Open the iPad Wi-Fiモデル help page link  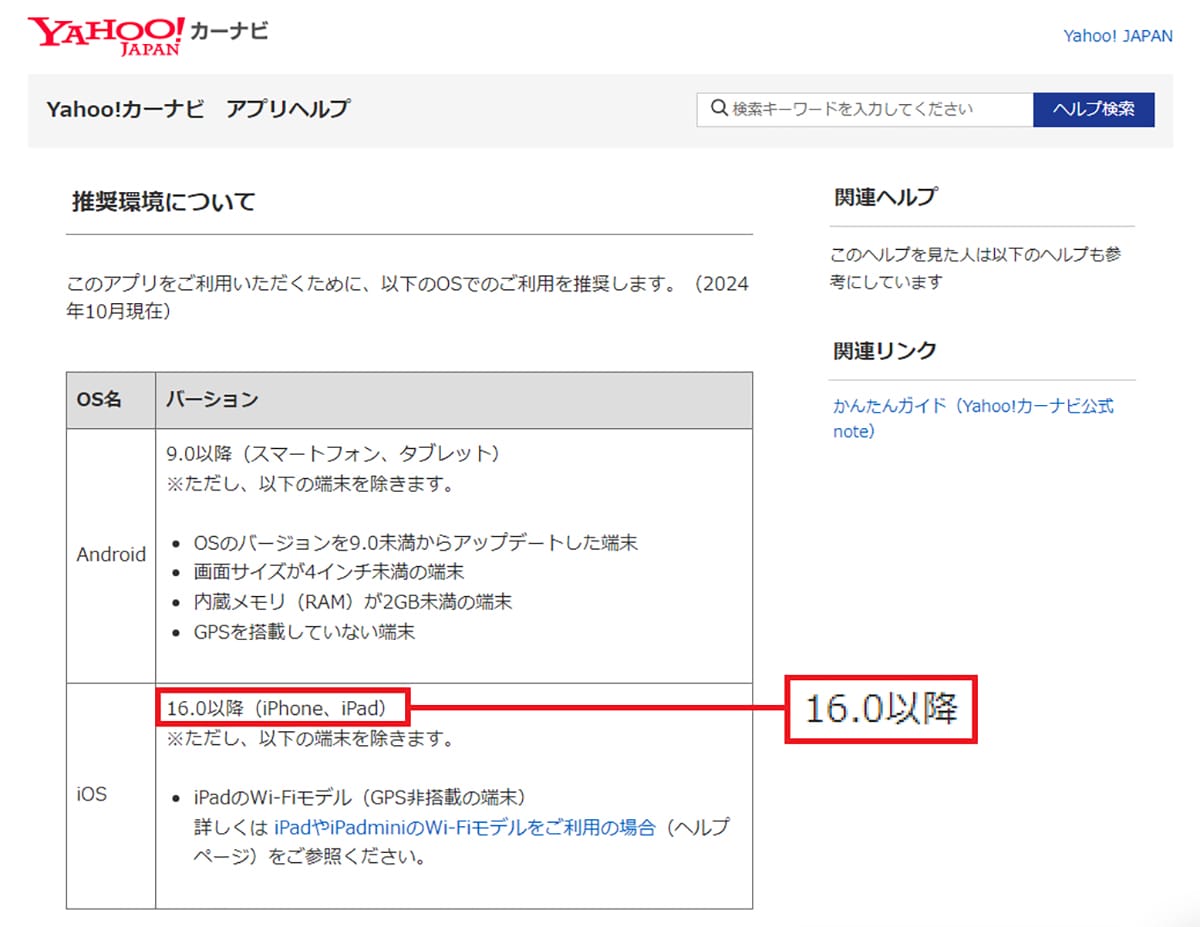pyautogui.click(x=465, y=828)
